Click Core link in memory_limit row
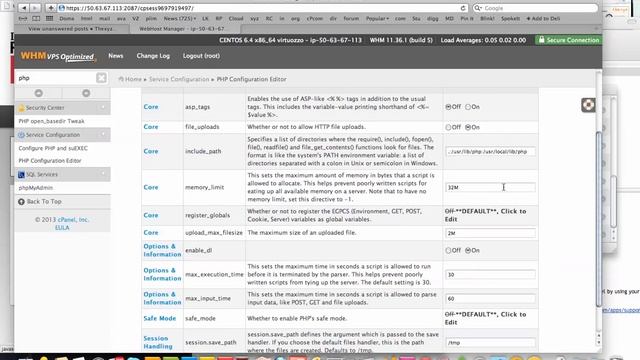The width and height of the screenshot is (640, 360). click(151, 187)
